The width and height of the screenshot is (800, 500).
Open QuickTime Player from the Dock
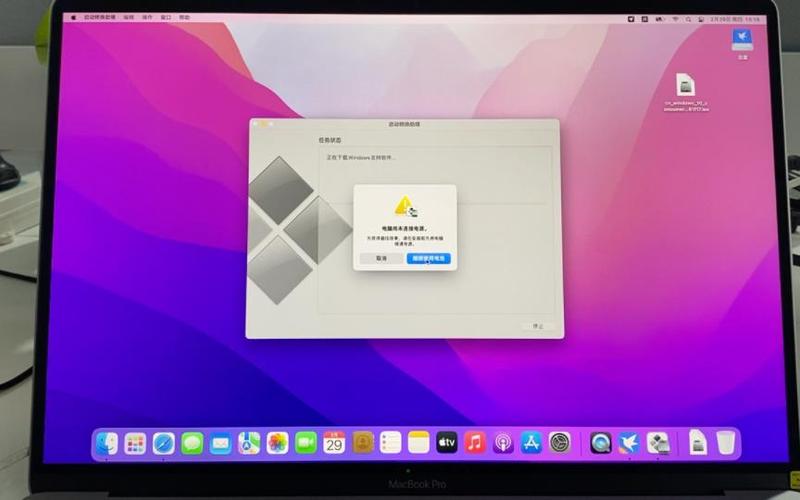pyautogui.click(x=601, y=443)
